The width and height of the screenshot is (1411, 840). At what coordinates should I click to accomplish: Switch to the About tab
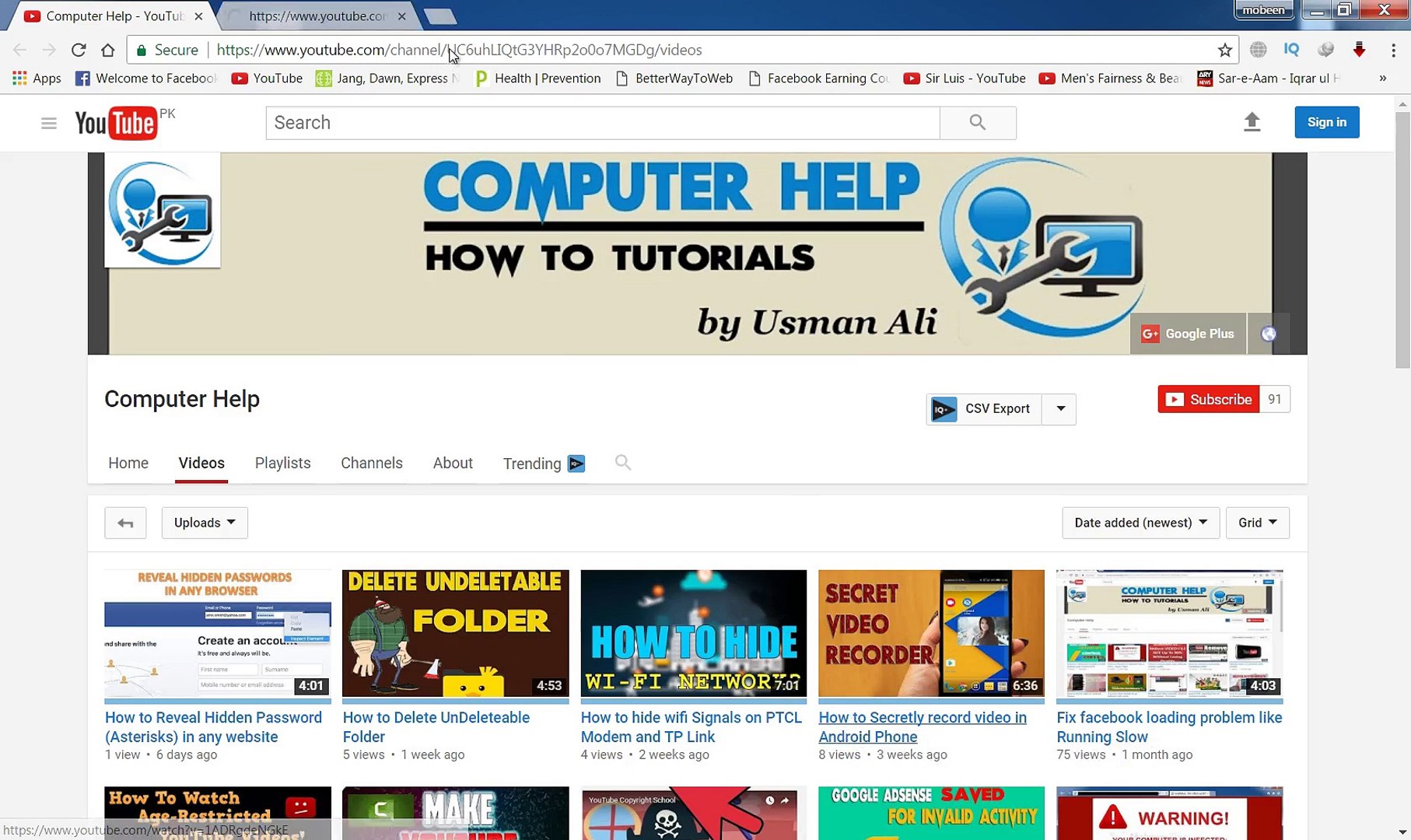[453, 463]
